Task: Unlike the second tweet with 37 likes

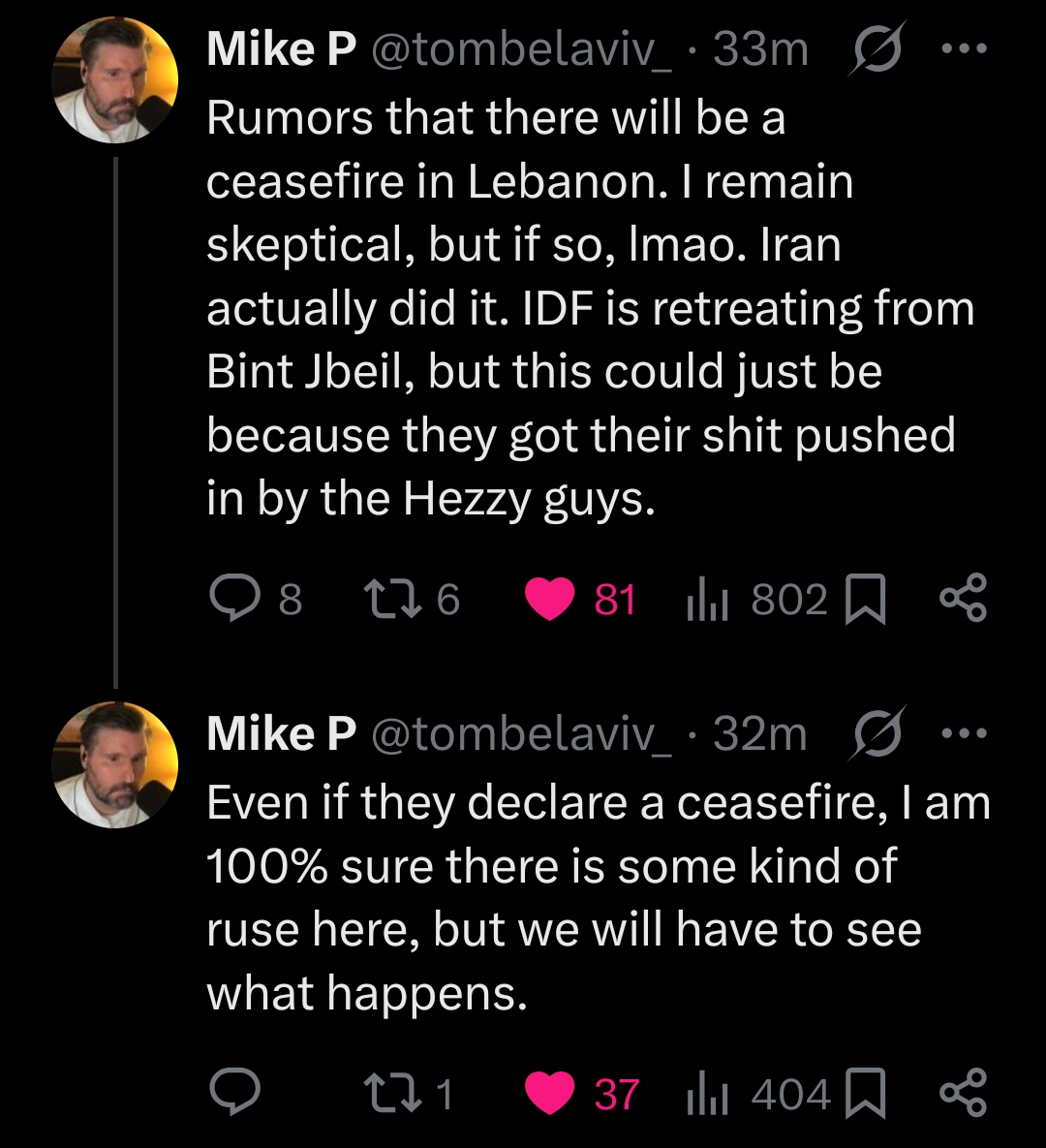Action: pyautogui.click(x=550, y=1094)
